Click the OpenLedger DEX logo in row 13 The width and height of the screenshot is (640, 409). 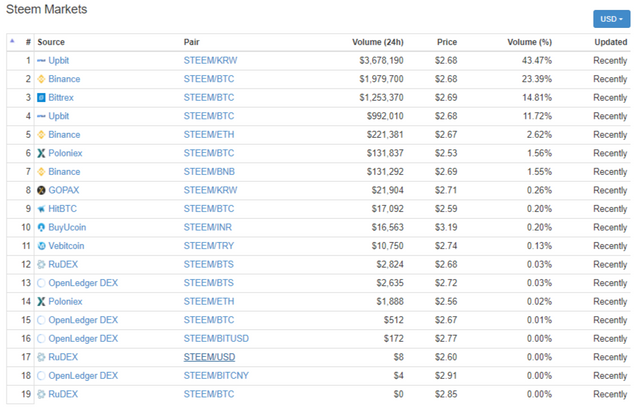41,283
